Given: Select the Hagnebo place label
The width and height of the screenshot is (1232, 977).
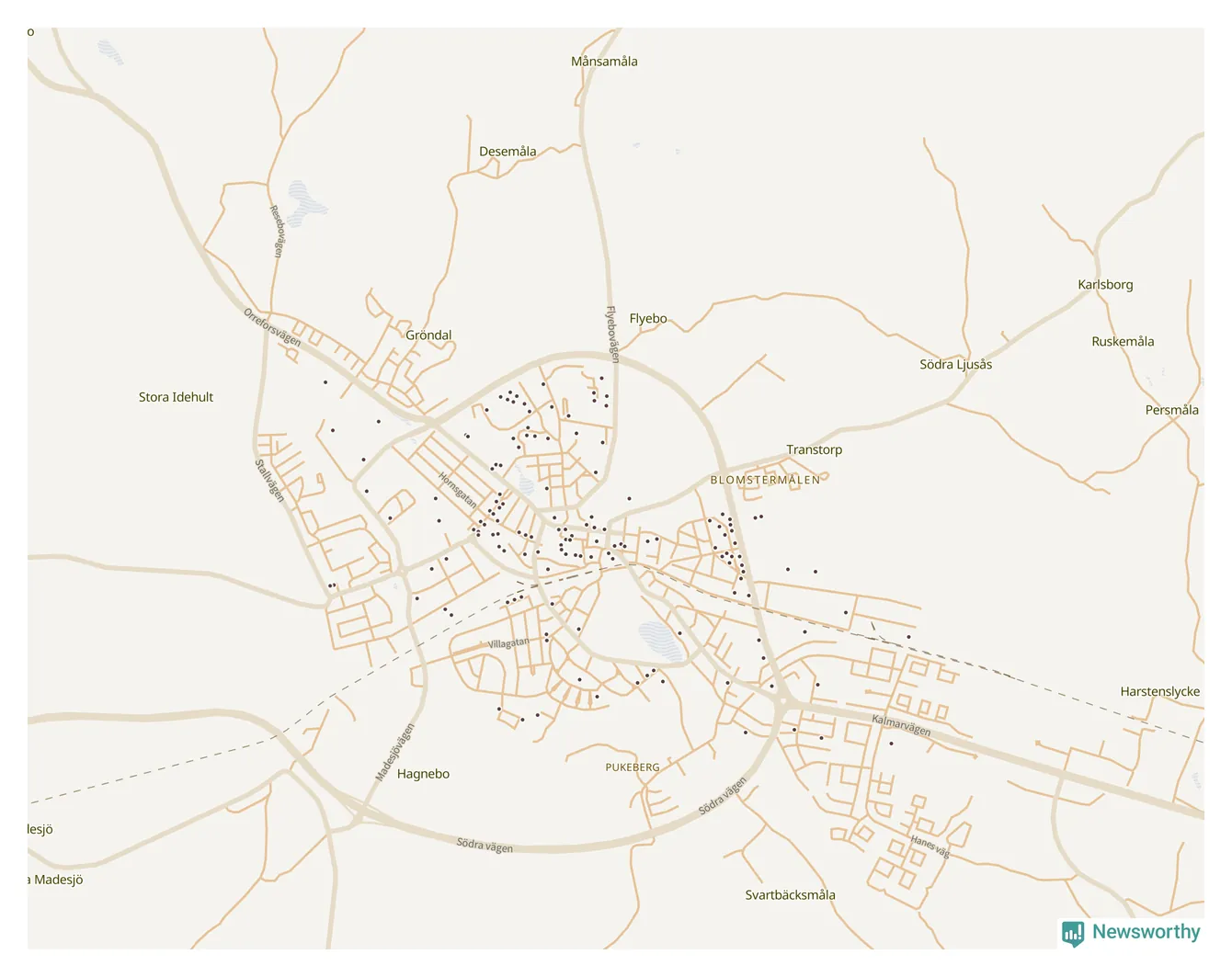Looking at the screenshot, I should pyautogui.click(x=423, y=774).
